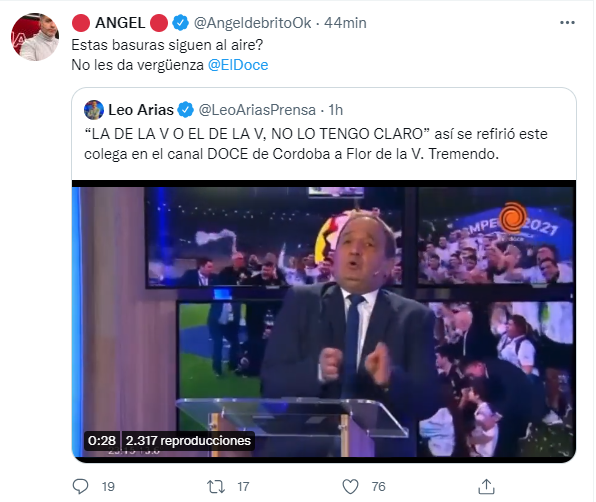Open the three-dot more options menu
Viewport: 596px width, 502px height.
click(567, 23)
